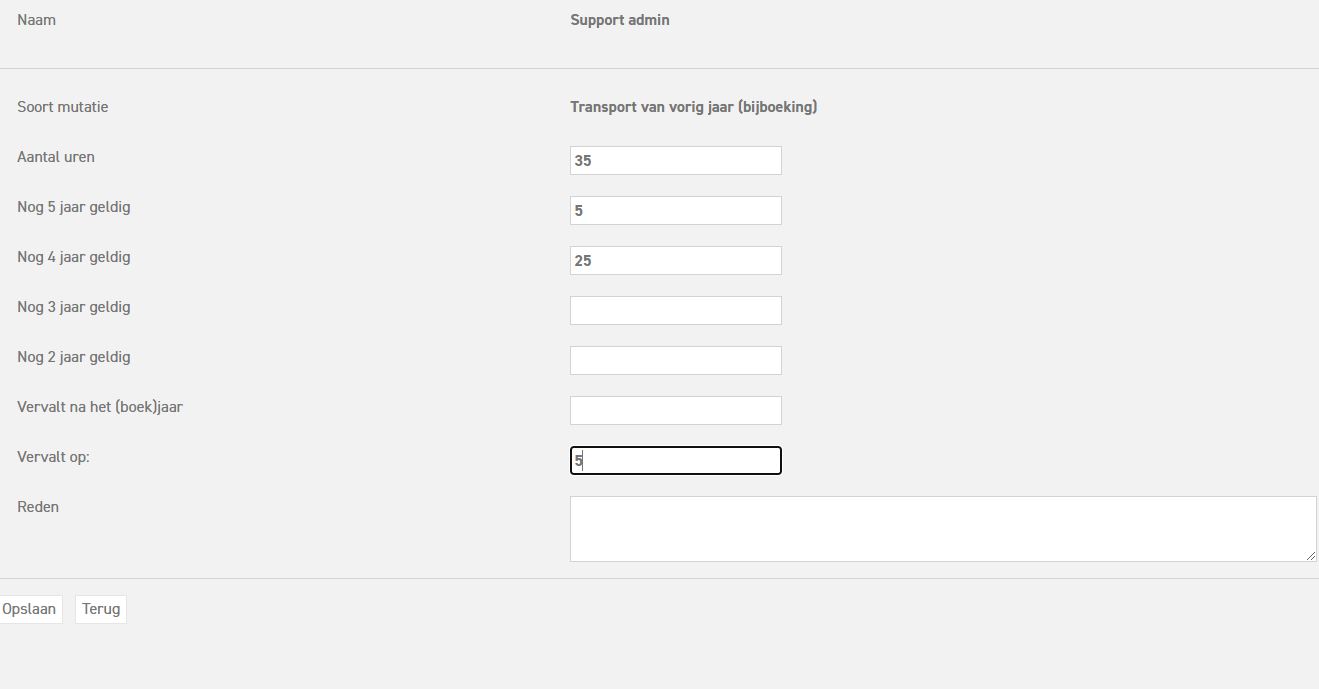Click the 'Nog 3 jaar geldig' label text
Viewport: 1319px width, 689px height.
tap(74, 307)
